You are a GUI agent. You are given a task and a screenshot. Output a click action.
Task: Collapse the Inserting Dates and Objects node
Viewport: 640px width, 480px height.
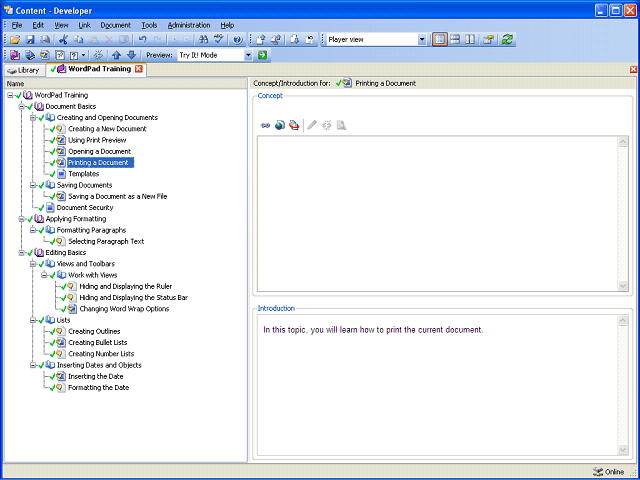point(33,366)
